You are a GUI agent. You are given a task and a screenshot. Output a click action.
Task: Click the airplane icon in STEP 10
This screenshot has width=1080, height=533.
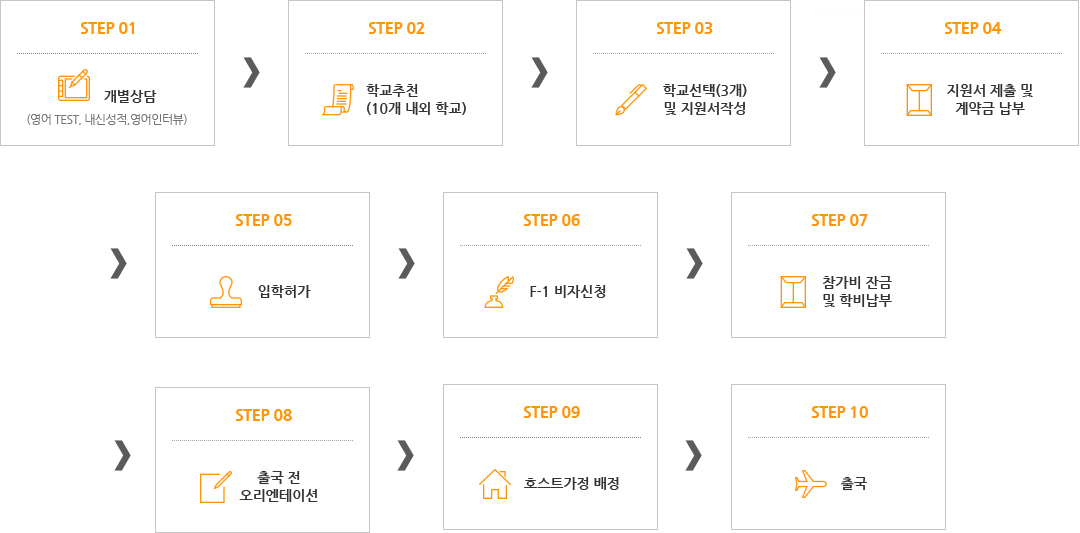coord(810,484)
